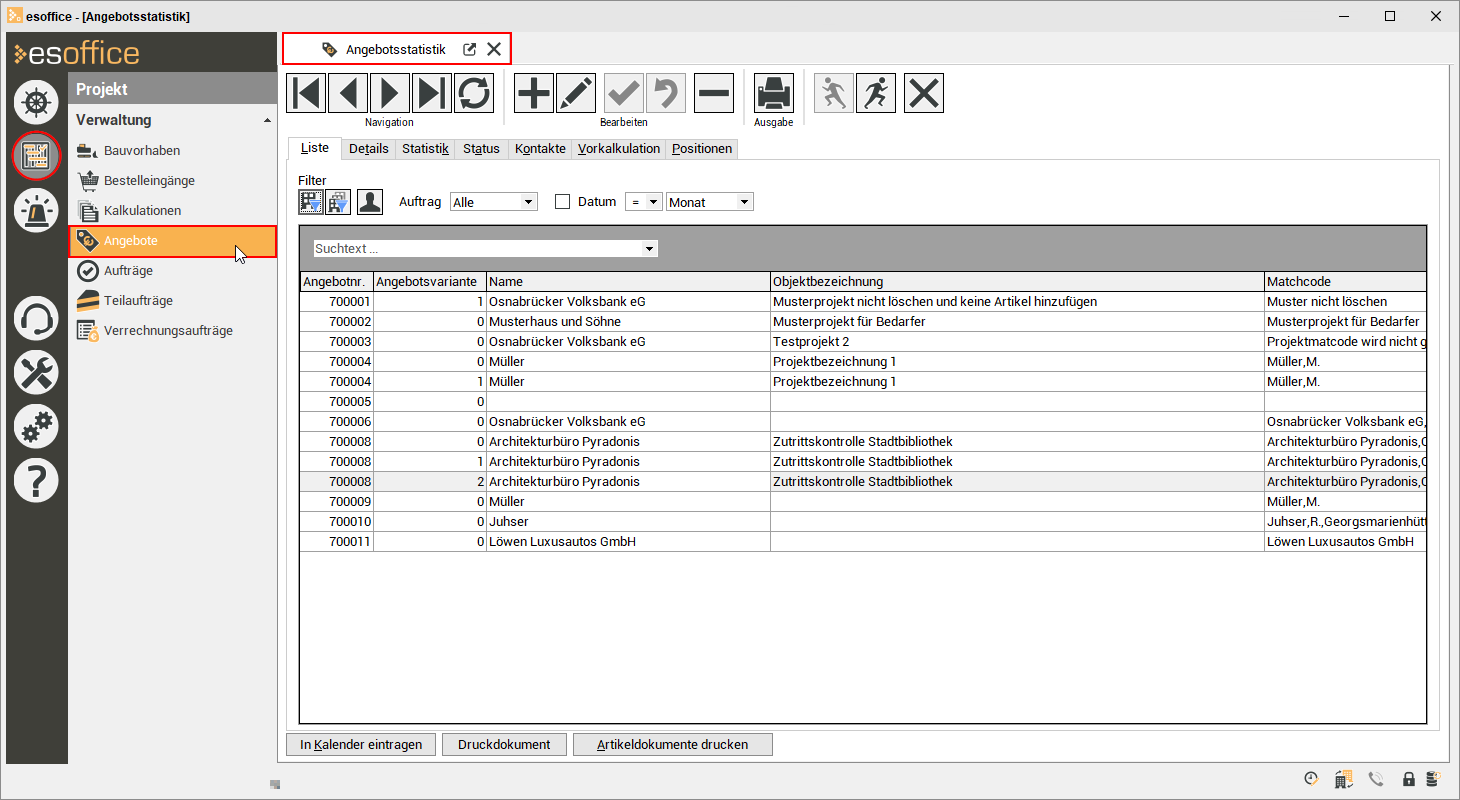Undo changes with curved arrow icon
Screen dimensions: 1460x800
tap(666, 93)
